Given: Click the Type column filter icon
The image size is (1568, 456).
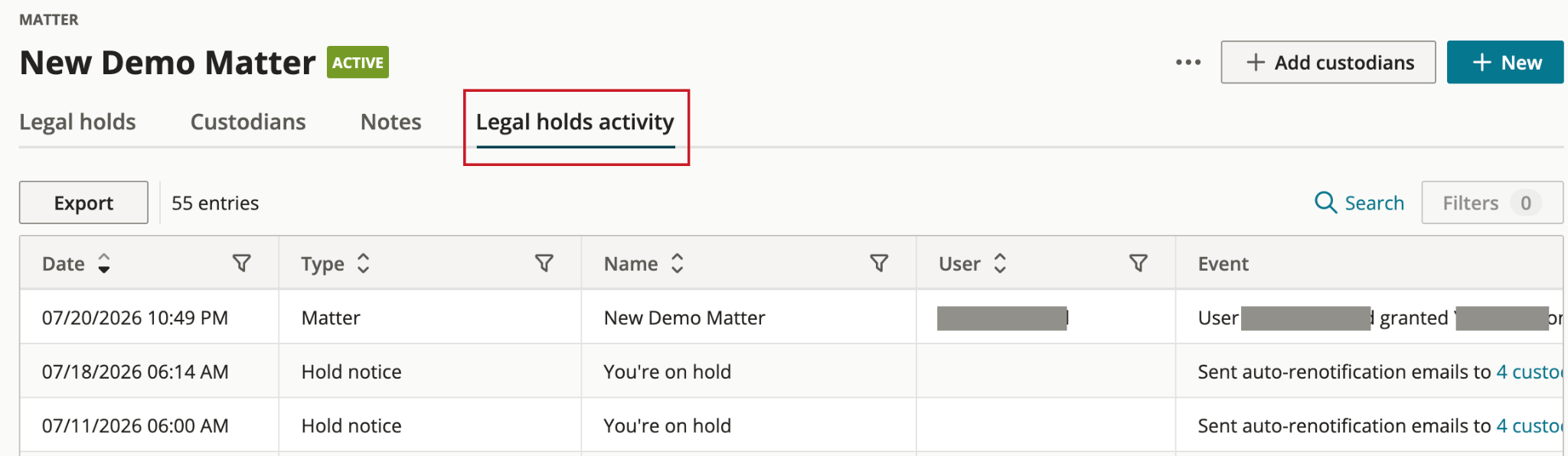Looking at the screenshot, I should (544, 263).
